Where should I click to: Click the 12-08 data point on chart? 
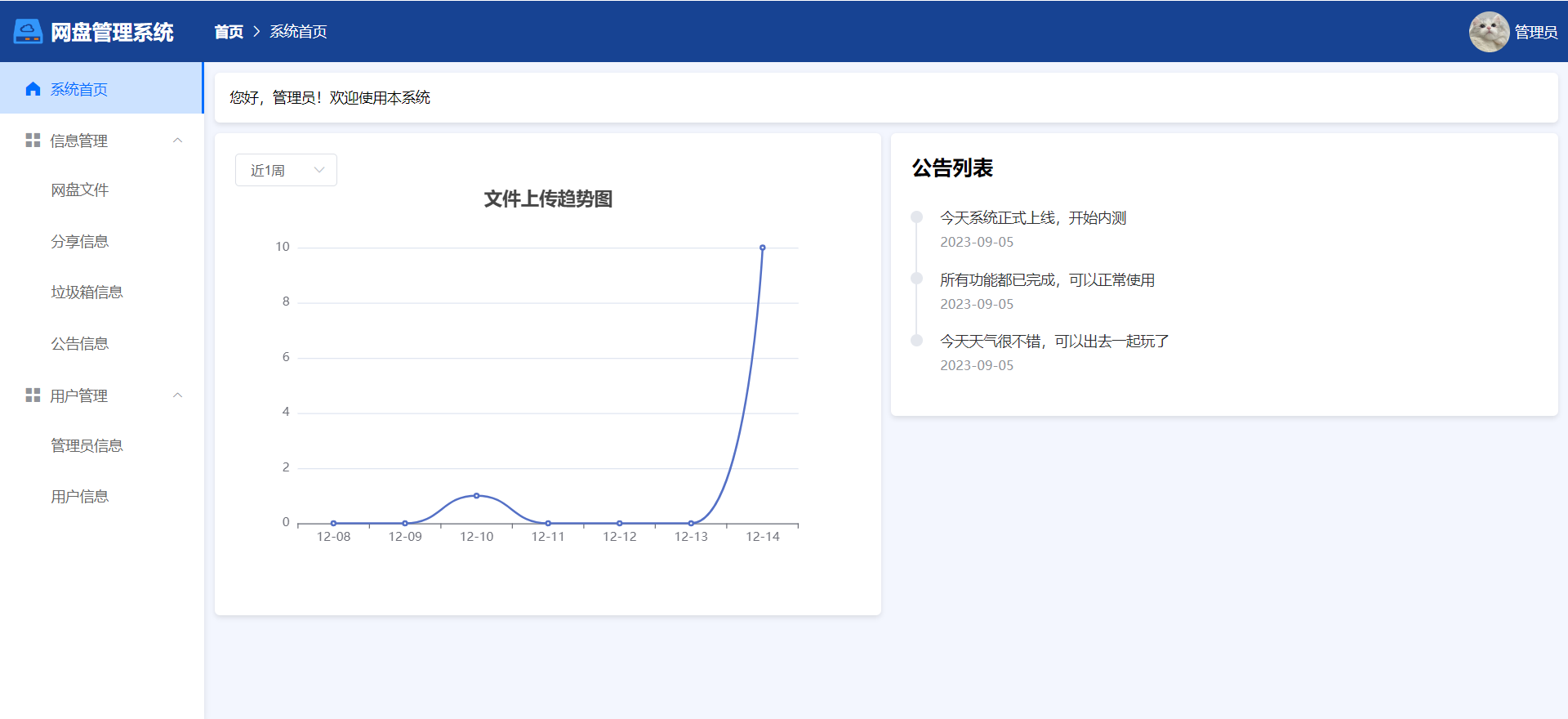coord(333,523)
